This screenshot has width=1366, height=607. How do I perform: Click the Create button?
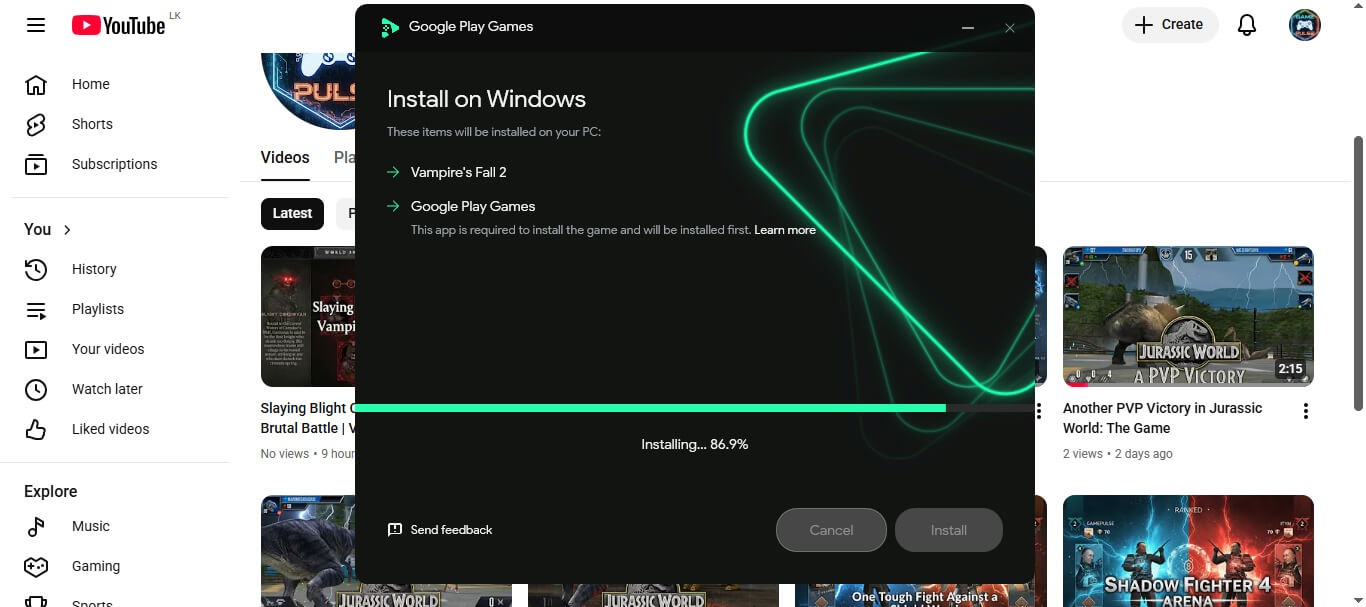point(1169,25)
